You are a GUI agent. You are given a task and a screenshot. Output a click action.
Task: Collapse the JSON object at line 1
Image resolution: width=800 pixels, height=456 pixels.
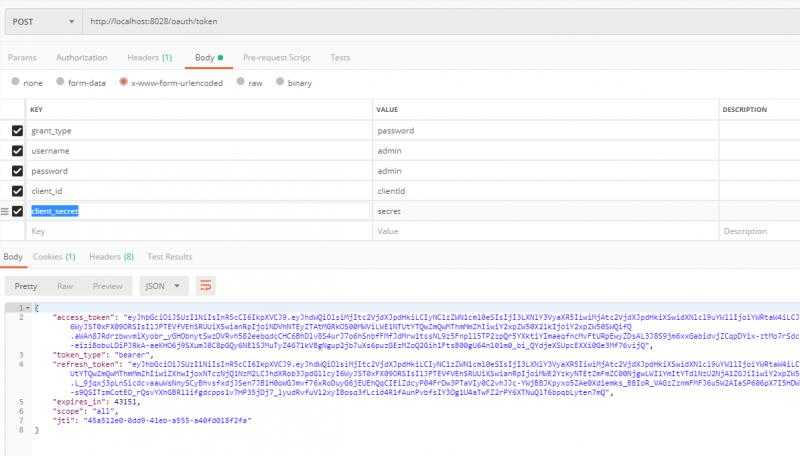28,308
